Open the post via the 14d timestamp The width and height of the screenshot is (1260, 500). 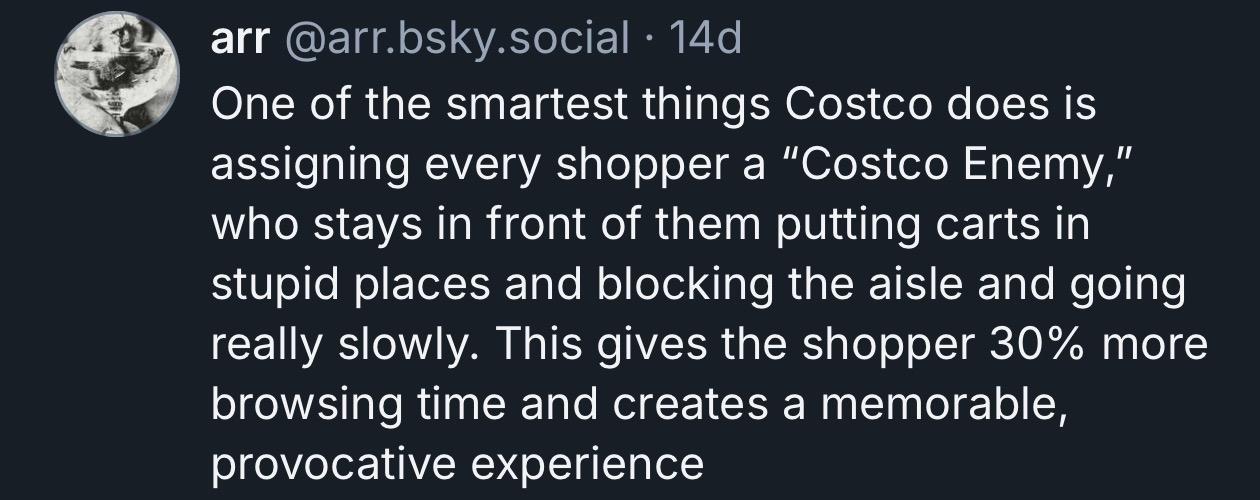(707, 40)
